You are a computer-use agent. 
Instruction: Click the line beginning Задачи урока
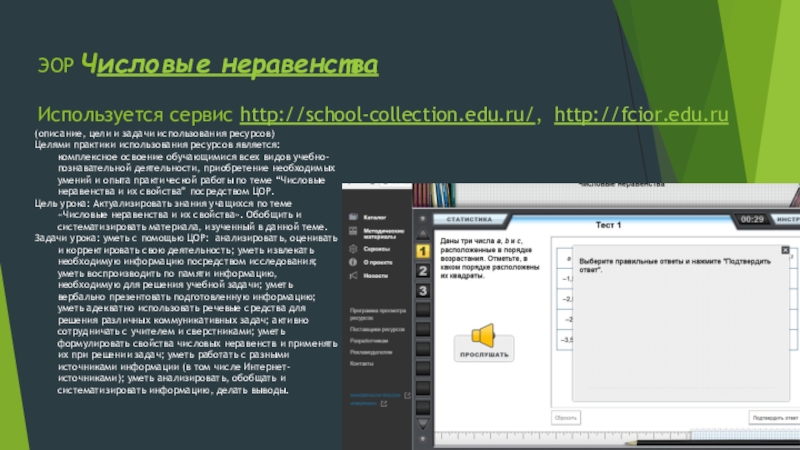tap(186, 238)
